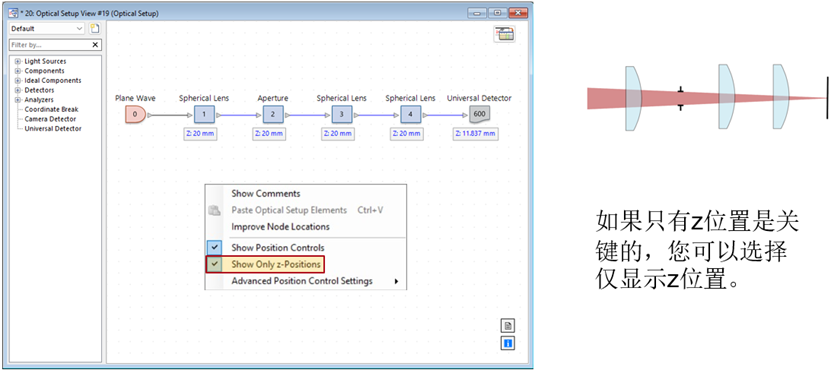Viewport: 831px width, 373px height.
Task: Click the blue info icon at bottom right
Action: 508,343
